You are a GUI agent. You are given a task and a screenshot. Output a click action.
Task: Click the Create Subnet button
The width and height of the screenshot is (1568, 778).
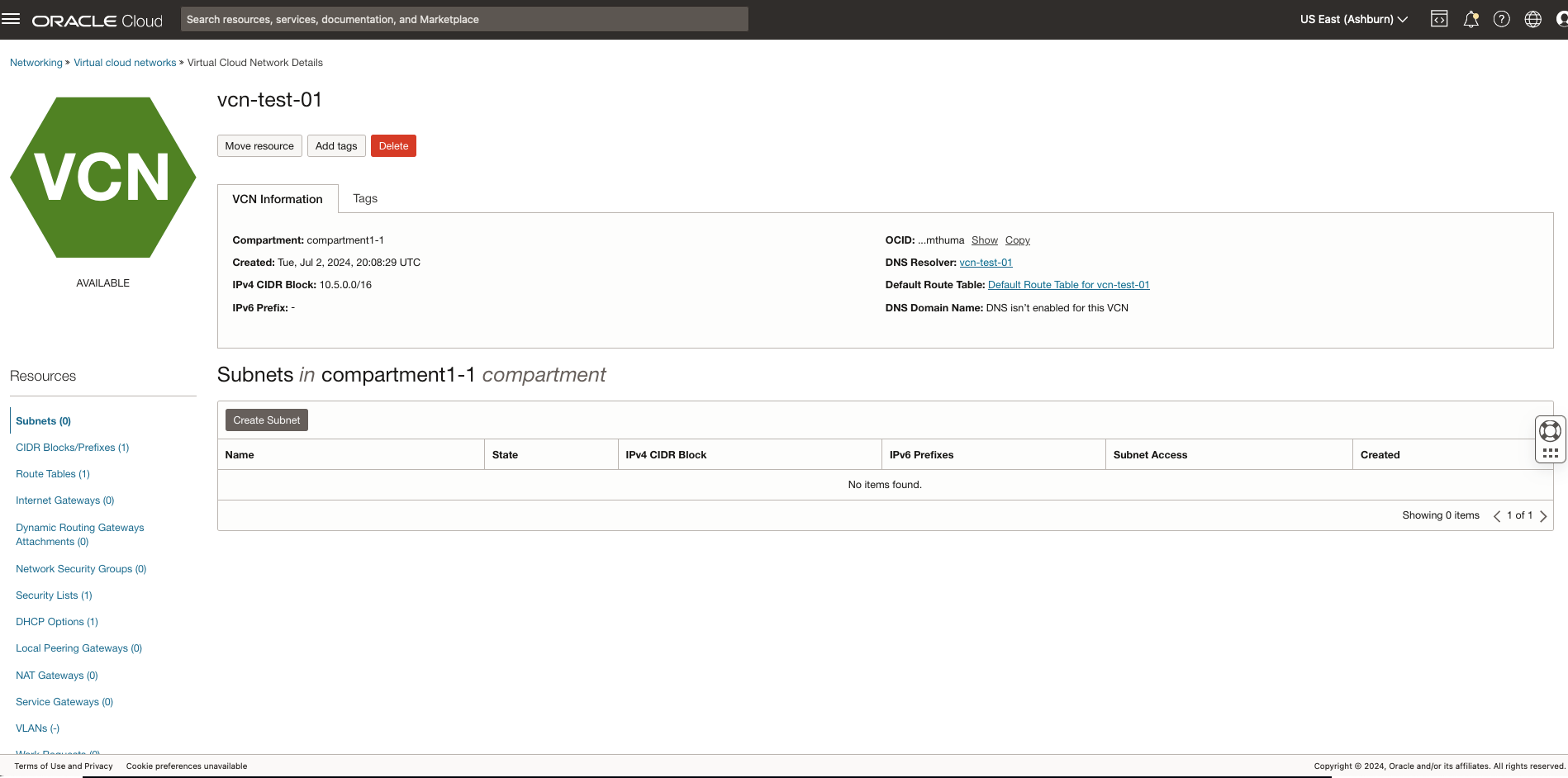pyautogui.click(x=266, y=420)
